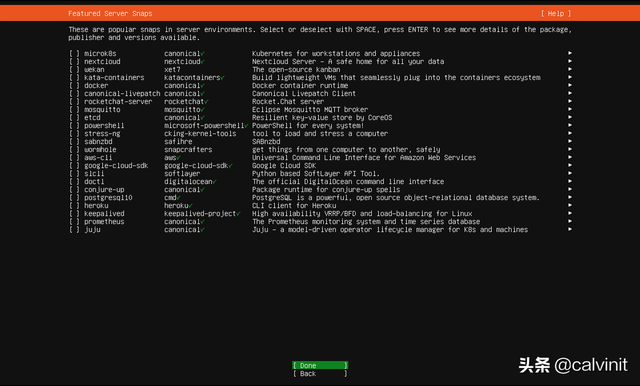Toggle the aws-cli checkbox

click(x=74, y=158)
